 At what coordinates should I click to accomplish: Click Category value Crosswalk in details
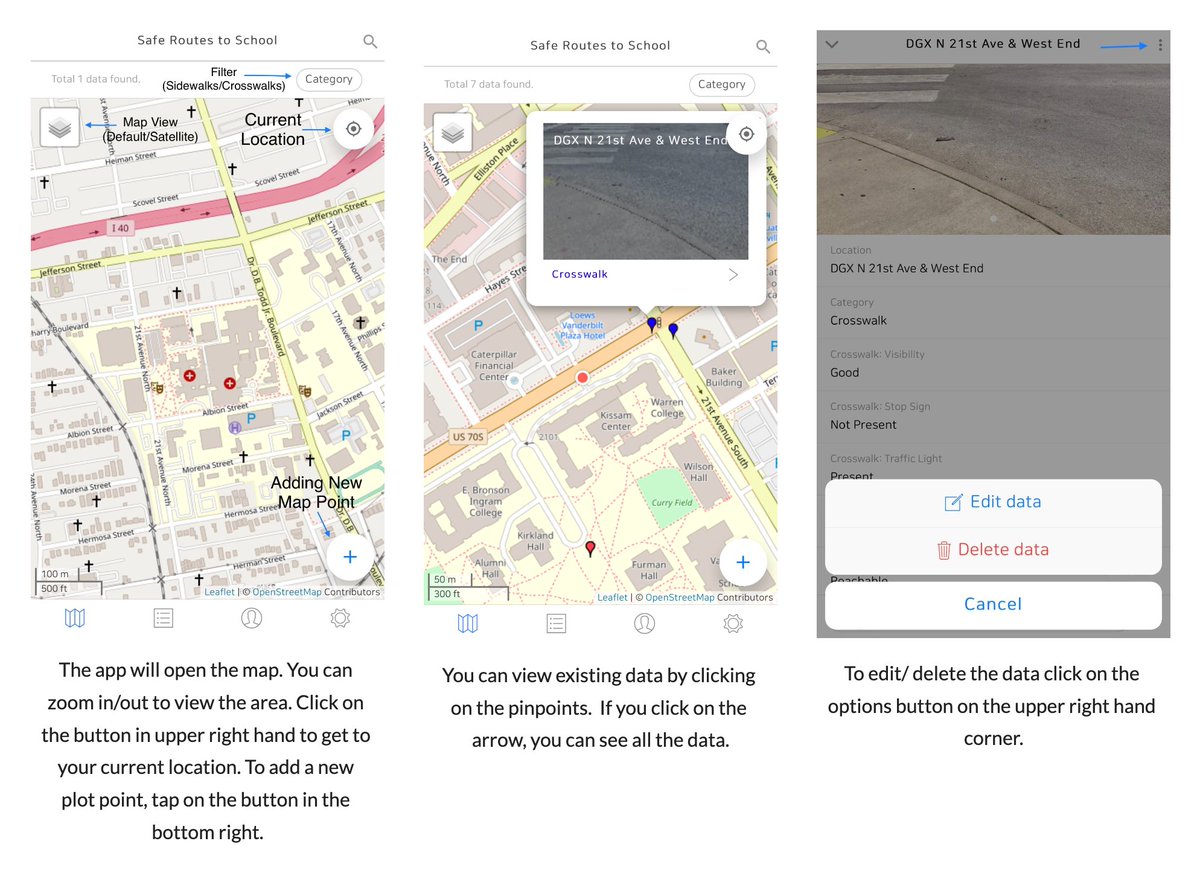859,320
